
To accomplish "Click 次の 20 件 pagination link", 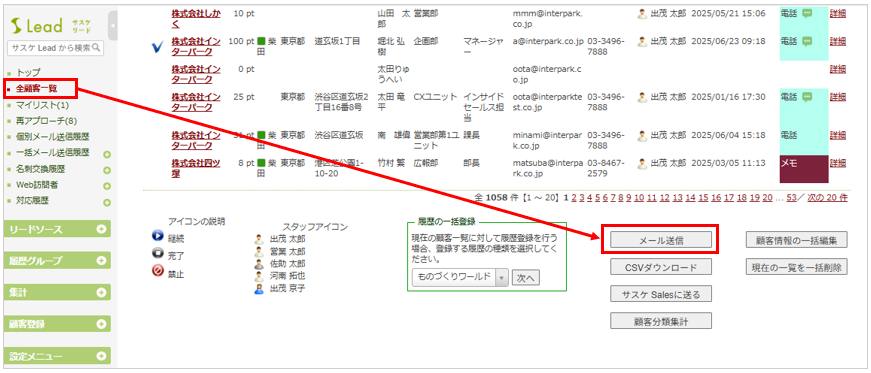I will [x=827, y=197].
